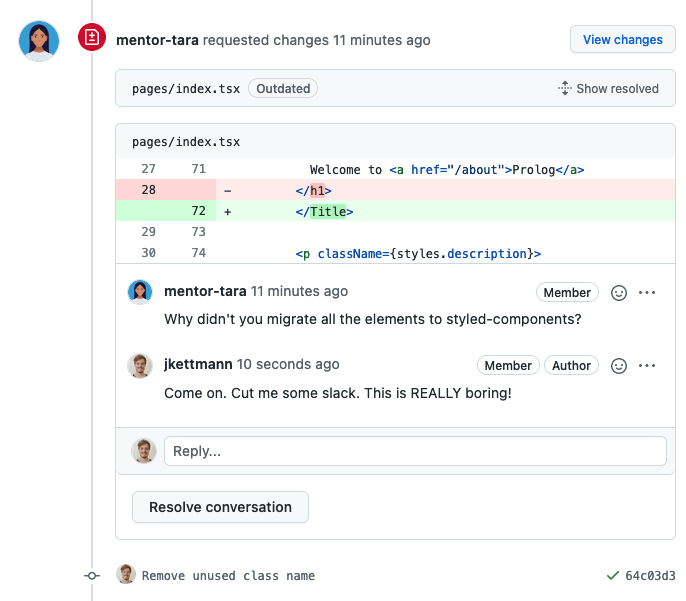
Task: Click the commit node icon in timeline
Action: pos(92,575)
